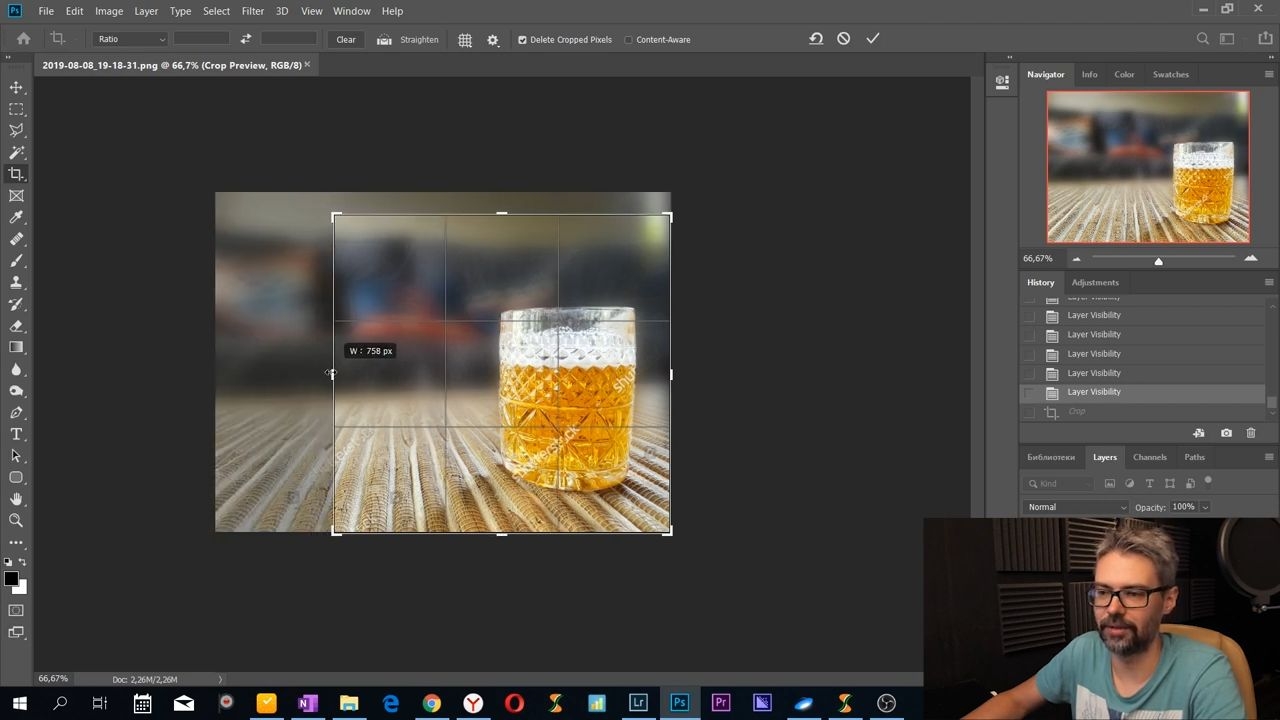Open the layer Kind filter dropdown
Screen dimensions: 1280x720
(x=1061, y=484)
